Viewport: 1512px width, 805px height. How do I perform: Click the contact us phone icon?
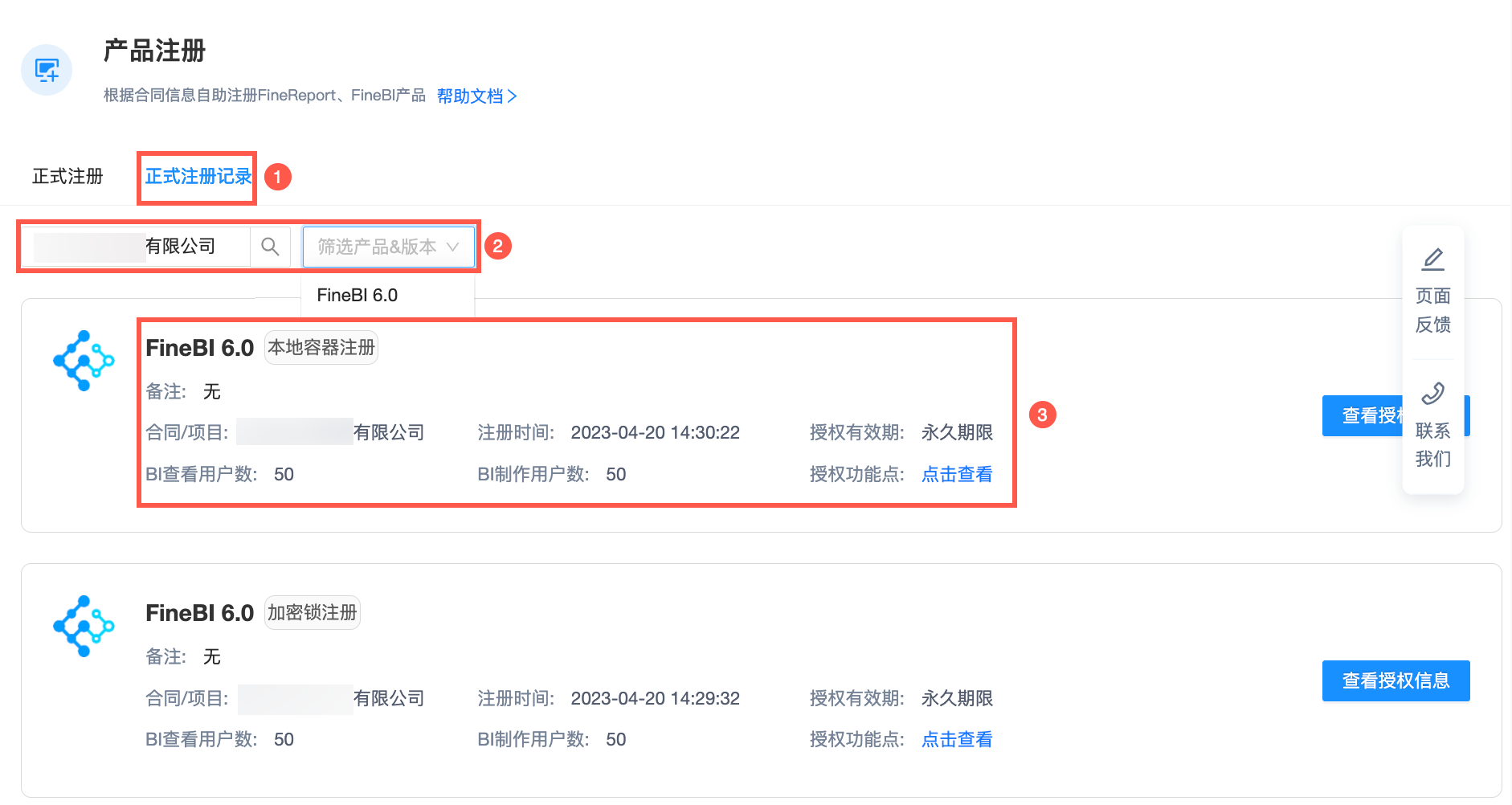1433,394
